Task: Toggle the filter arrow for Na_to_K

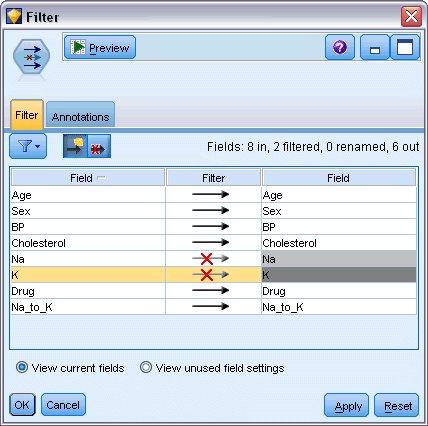Action: (210, 306)
